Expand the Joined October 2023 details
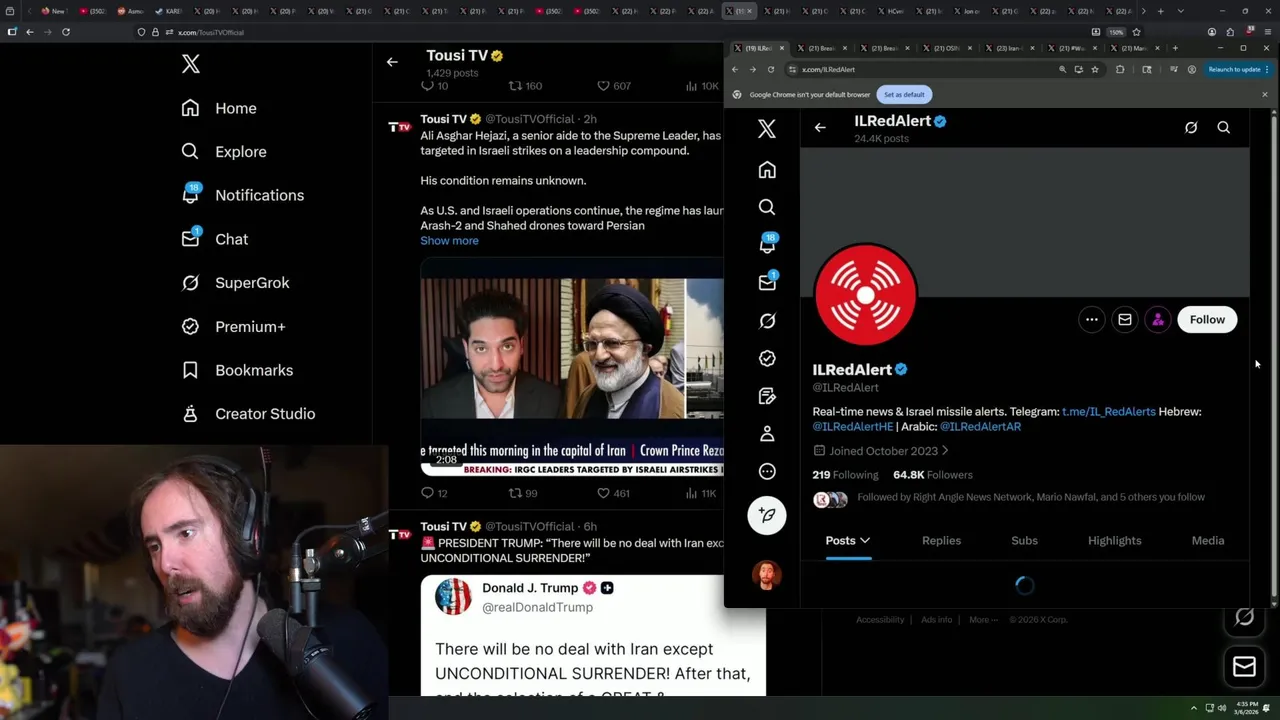Screen dimensions: 1280x720 (x=881, y=451)
